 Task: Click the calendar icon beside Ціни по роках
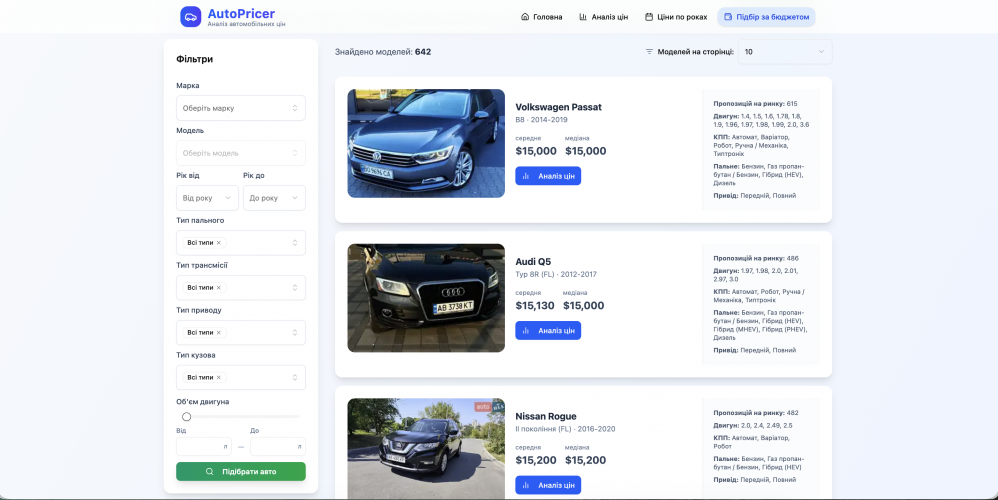point(649,17)
